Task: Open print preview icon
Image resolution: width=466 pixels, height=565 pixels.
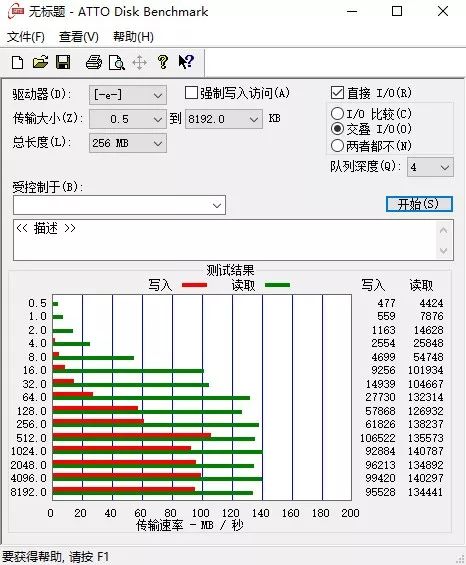Action: [117, 62]
